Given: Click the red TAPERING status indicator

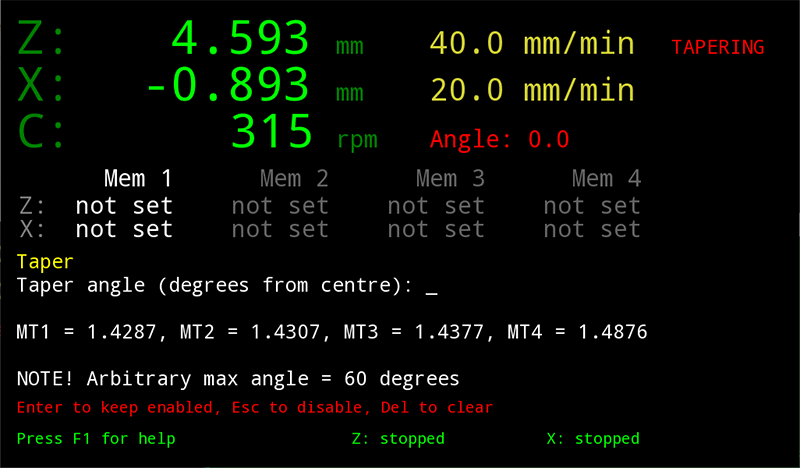Looking at the screenshot, I should pyautogui.click(x=717, y=47).
